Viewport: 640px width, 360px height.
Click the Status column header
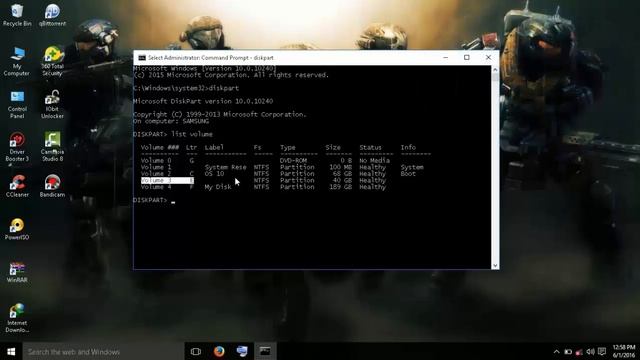pyautogui.click(x=370, y=147)
